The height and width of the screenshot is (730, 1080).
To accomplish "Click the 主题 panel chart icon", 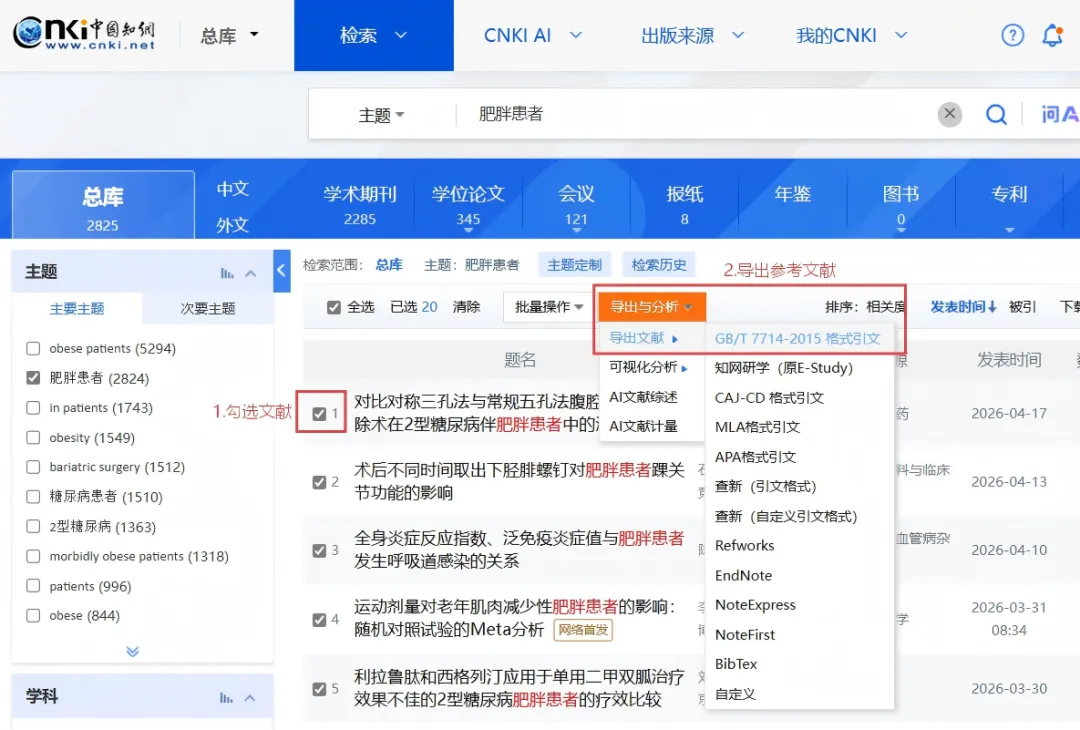I will tap(227, 273).
